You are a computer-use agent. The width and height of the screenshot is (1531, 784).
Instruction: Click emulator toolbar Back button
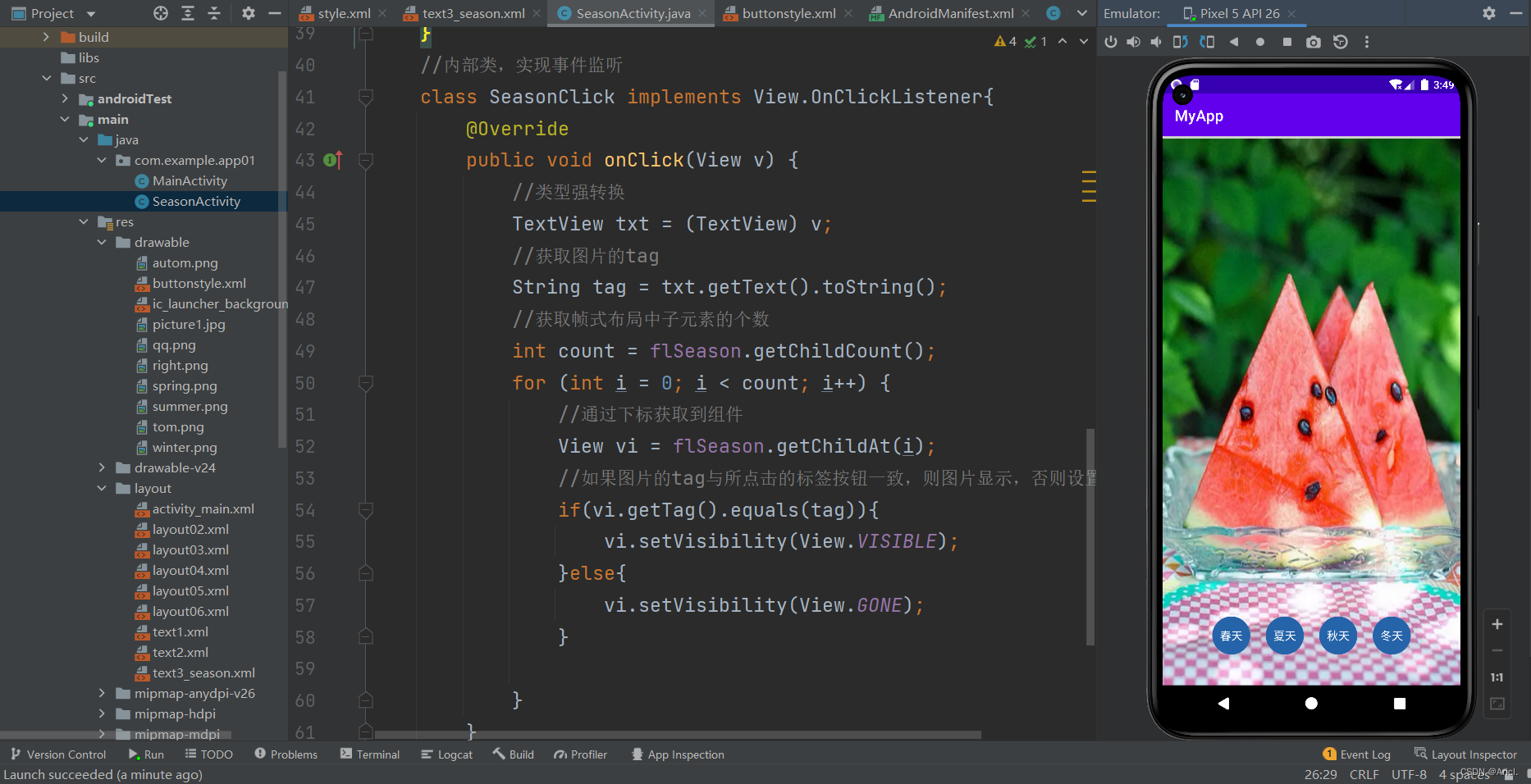pyautogui.click(x=1234, y=42)
